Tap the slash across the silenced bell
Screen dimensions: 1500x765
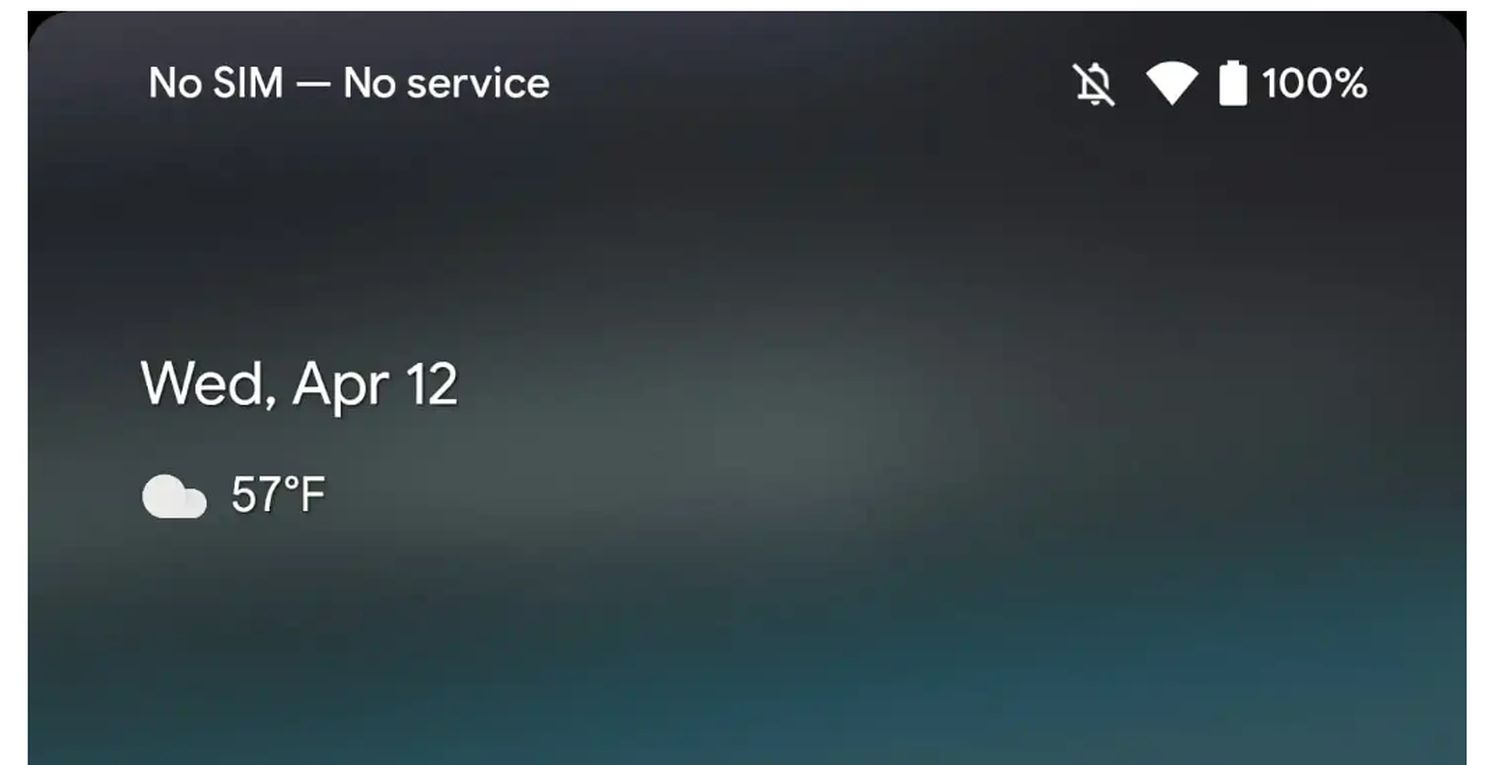(x=1093, y=84)
